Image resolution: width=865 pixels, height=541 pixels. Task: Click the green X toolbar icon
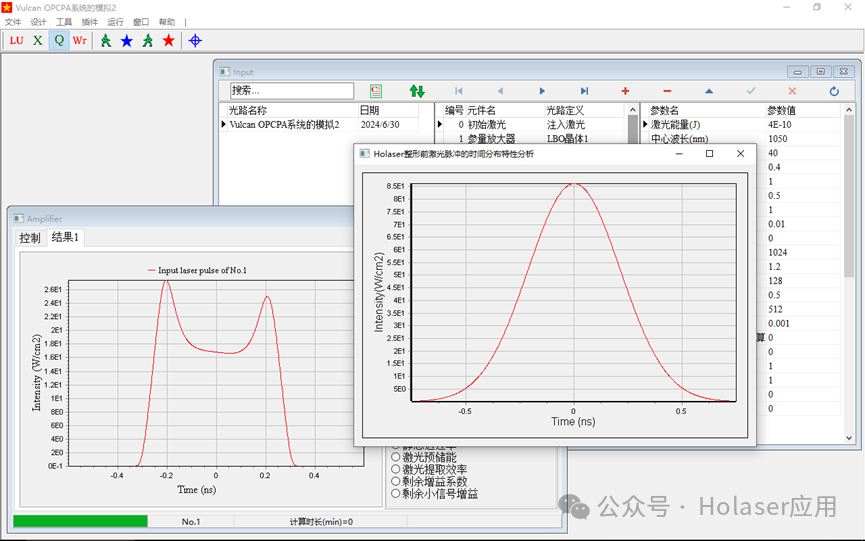click(38, 40)
